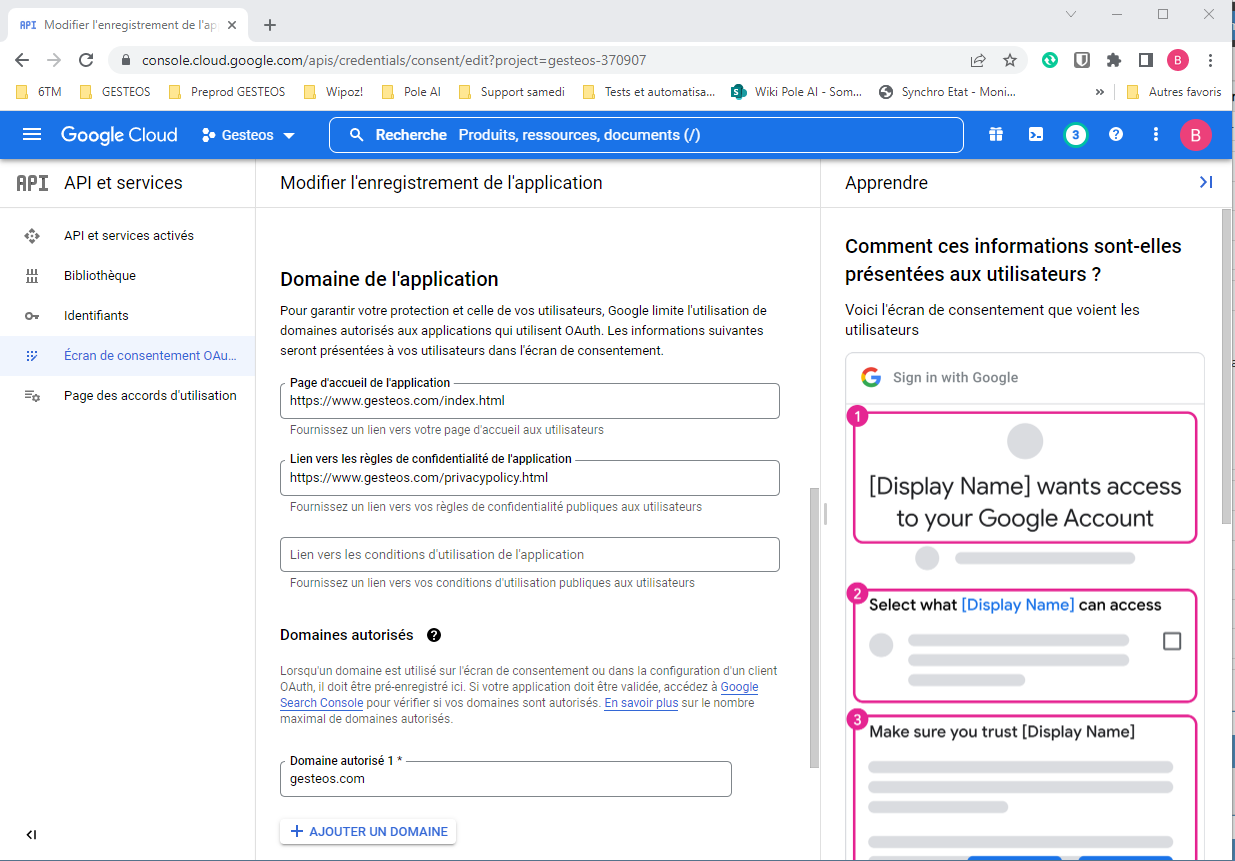This screenshot has height=861, width=1235.
Task: Activate Cloud Shell terminal icon
Action: (x=1036, y=135)
